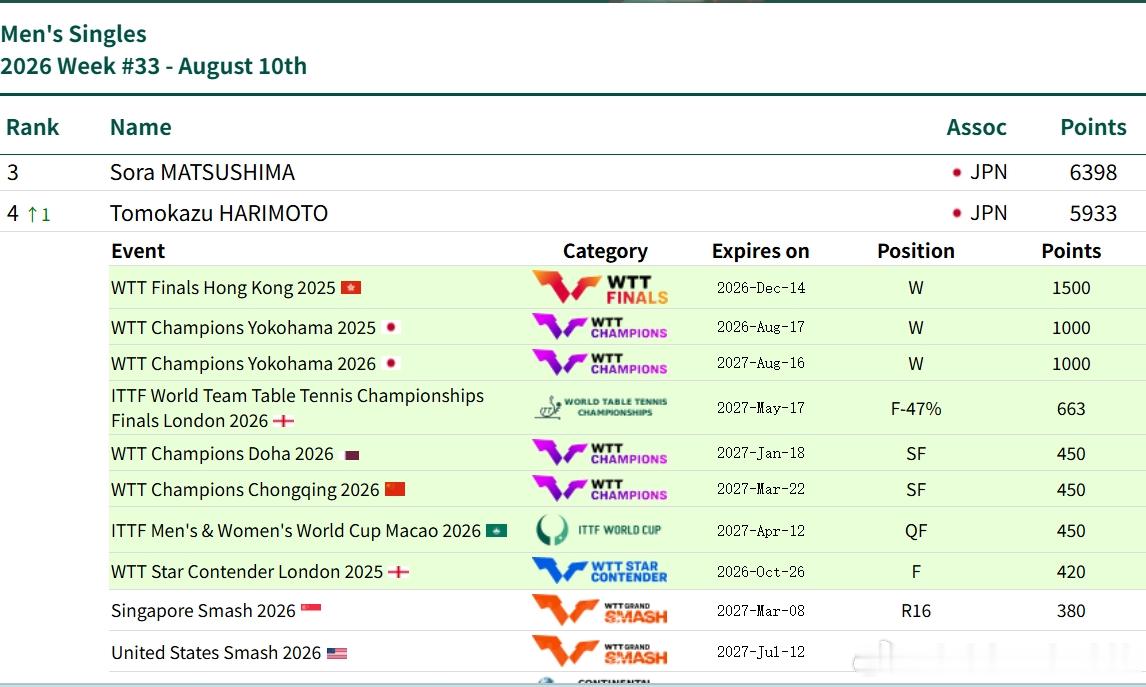
Task: Open ITTF Men's & Women's World Cup Macao 2026
Action: [296, 531]
